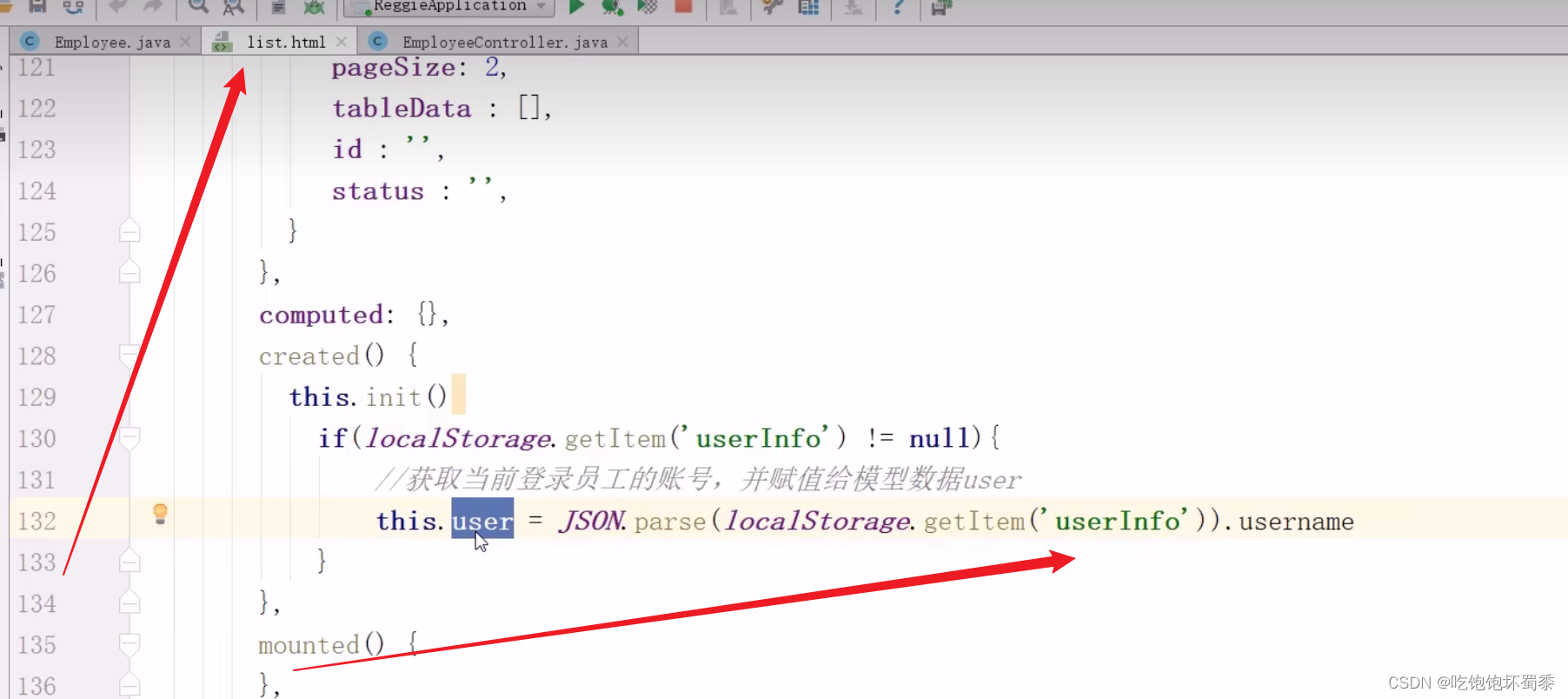Viewport: 1568px width, 699px height.
Task: Open the ReggieApplication run configuration dropdown
Action: click(448, 6)
